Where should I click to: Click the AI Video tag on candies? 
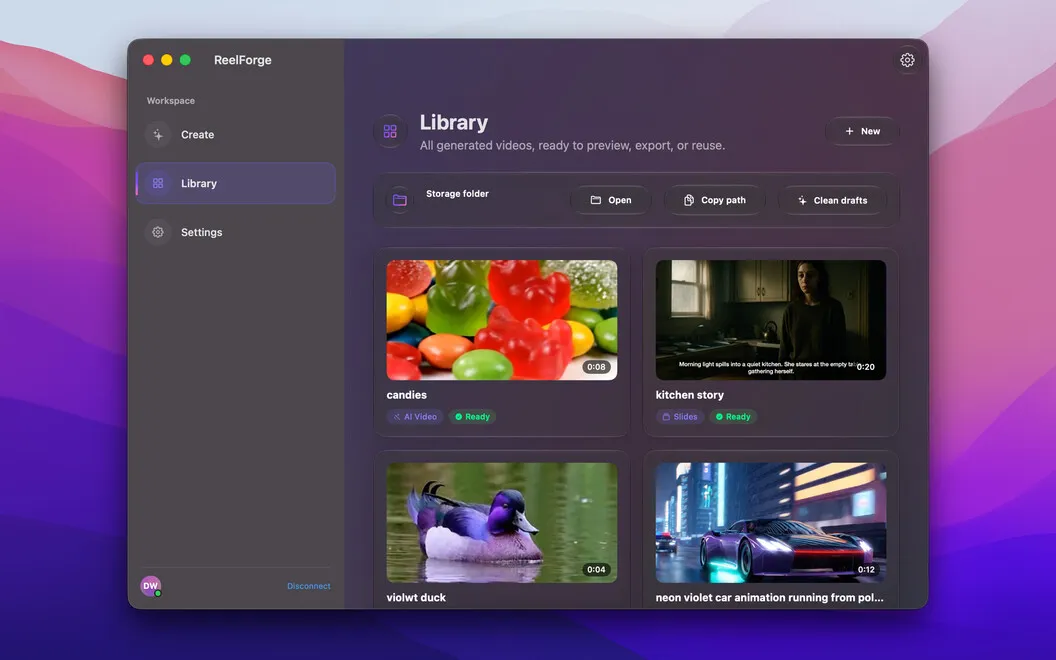[415, 417]
